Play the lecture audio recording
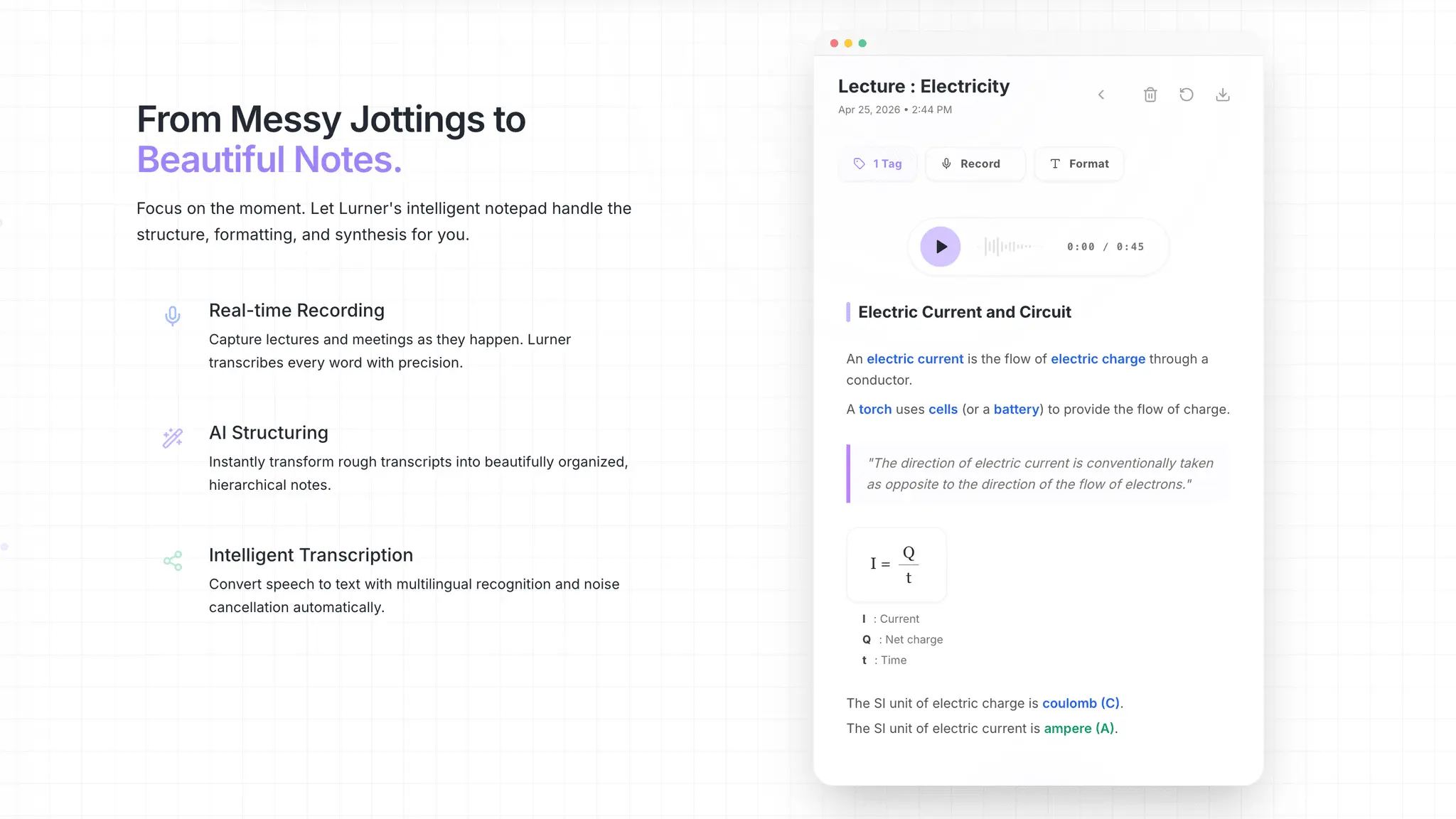The width and height of the screenshot is (1456, 819). 940,247
